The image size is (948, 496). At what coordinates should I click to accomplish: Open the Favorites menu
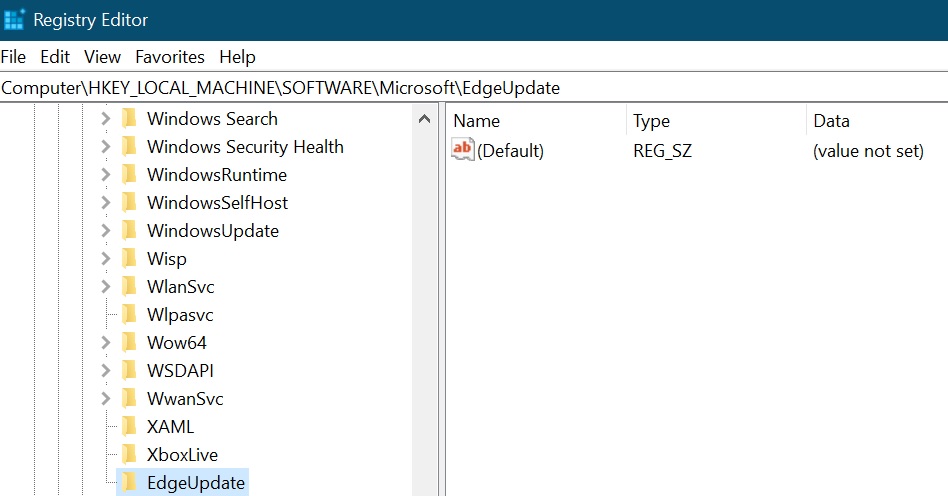tap(170, 57)
